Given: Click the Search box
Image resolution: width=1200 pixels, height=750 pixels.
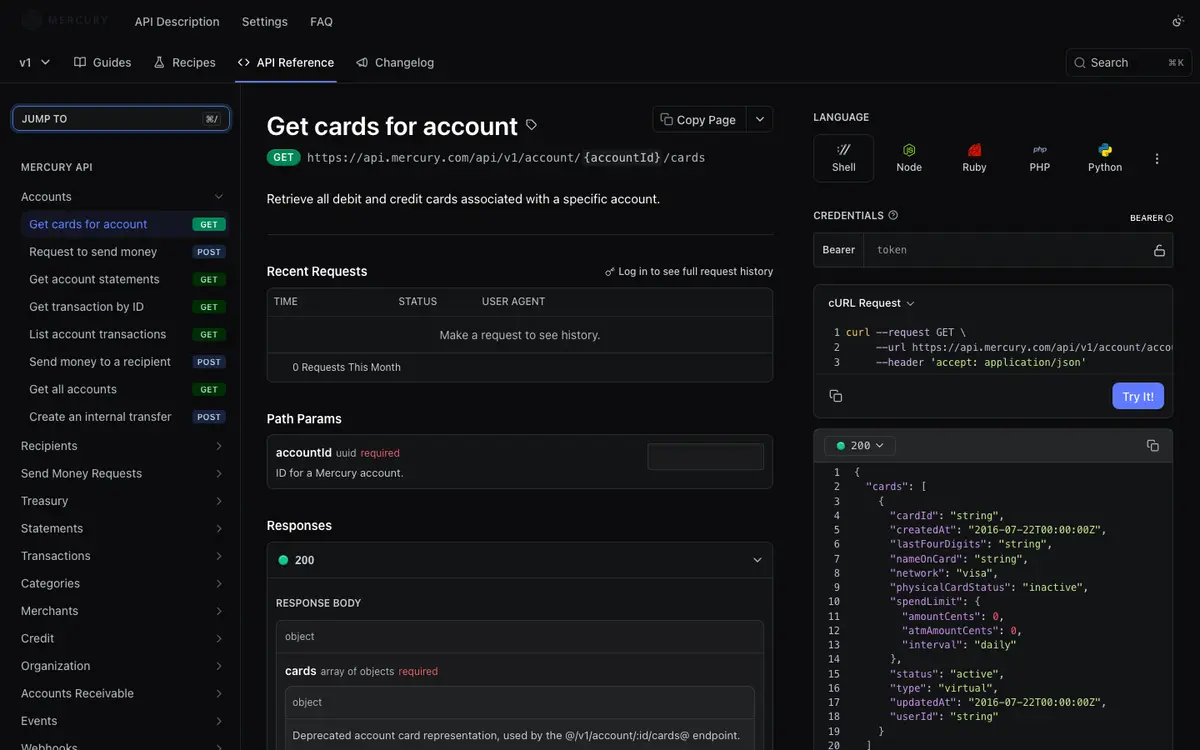Looking at the screenshot, I should pos(1128,62).
